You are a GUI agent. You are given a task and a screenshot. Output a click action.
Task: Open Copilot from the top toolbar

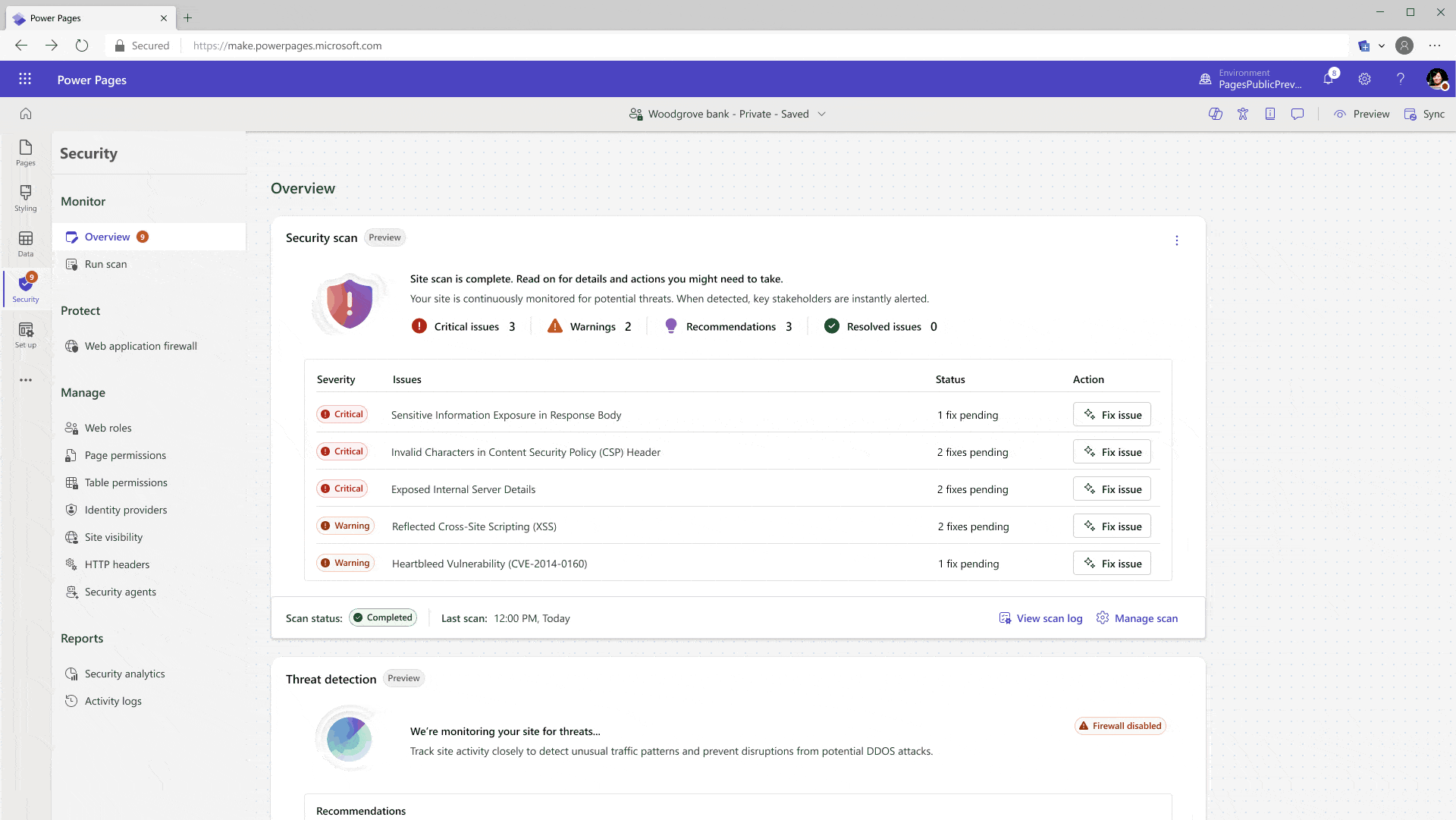(1216, 114)
